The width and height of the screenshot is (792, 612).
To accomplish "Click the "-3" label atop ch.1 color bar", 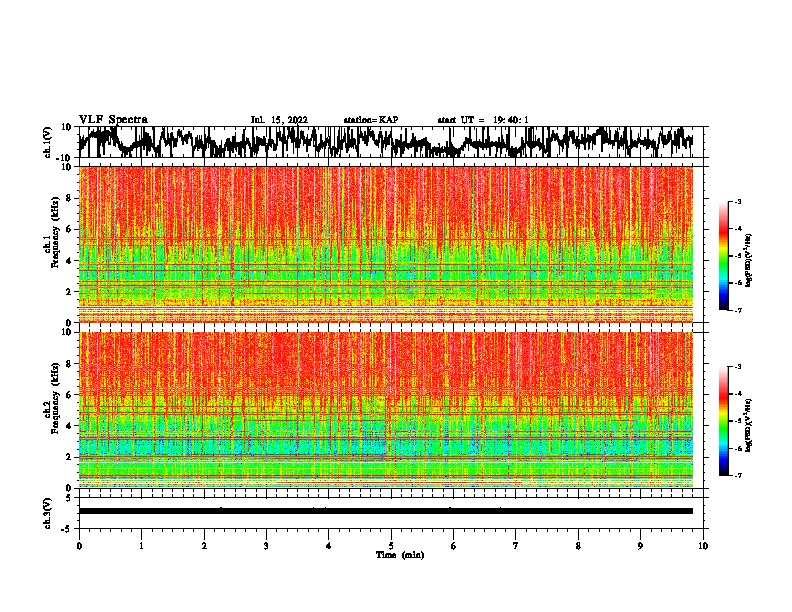I will coord(738,201).
